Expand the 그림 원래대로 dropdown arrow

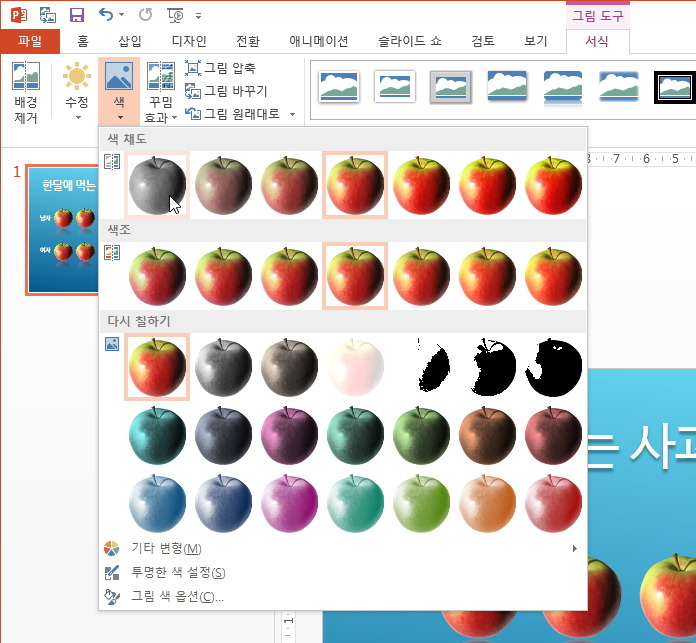point(292,114)
